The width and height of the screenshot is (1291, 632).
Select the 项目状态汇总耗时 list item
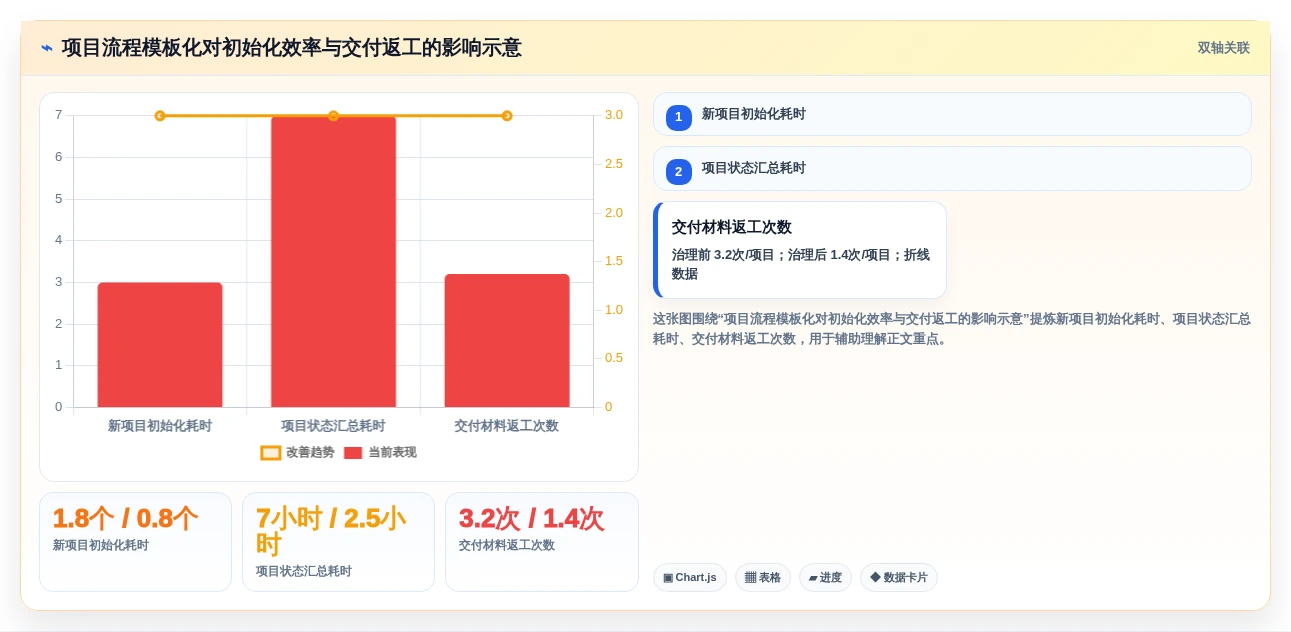coord(952,168)
